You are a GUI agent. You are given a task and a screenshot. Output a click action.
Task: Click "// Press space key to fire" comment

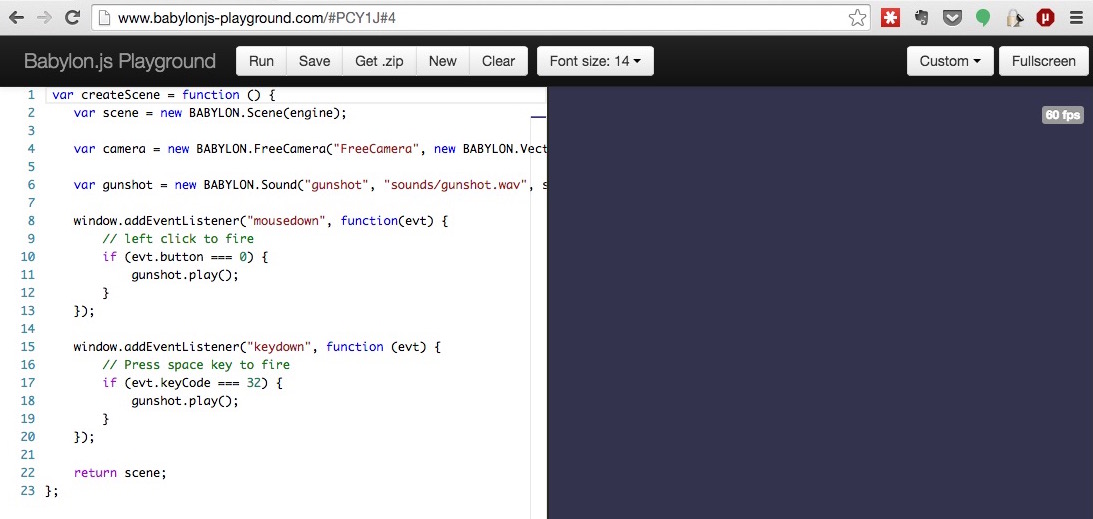pyautogui.click(x=196, y=365)
